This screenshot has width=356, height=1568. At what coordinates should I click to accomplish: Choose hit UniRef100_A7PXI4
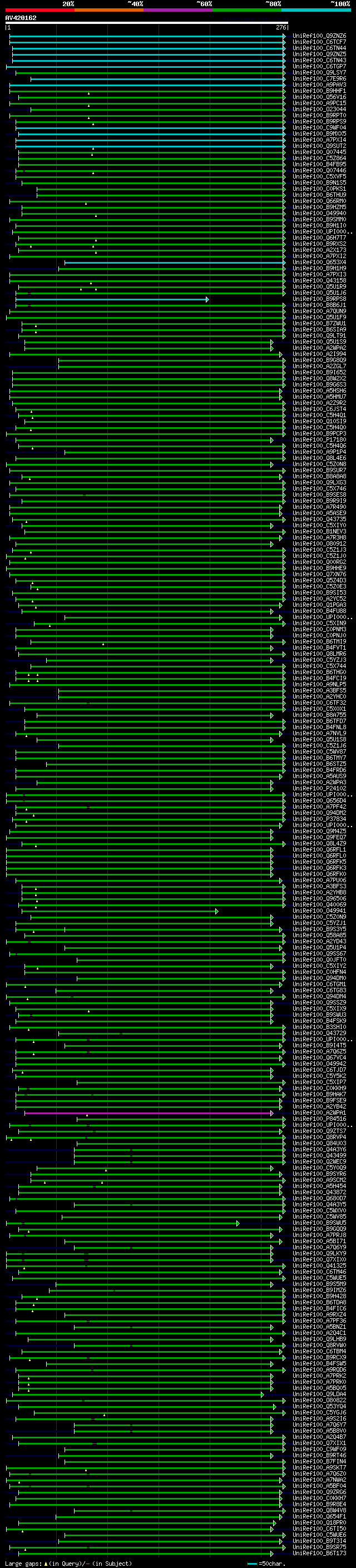click(x=319, y=140)
